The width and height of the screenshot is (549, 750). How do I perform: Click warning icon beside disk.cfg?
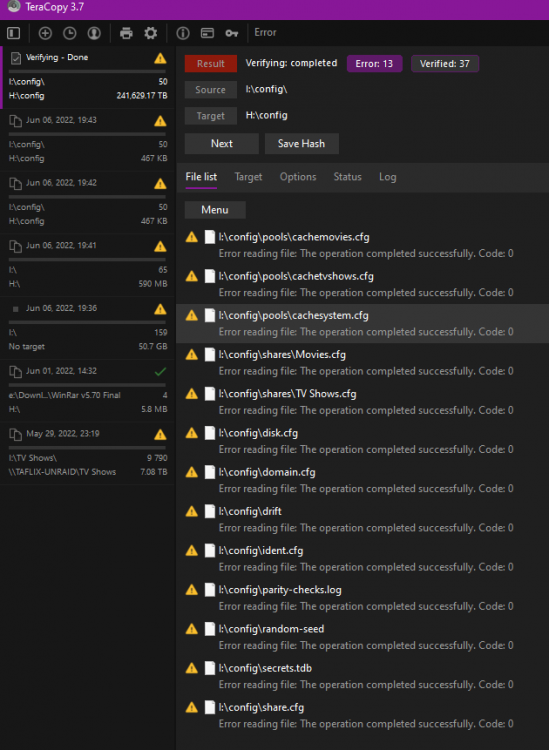coord(192,433)
